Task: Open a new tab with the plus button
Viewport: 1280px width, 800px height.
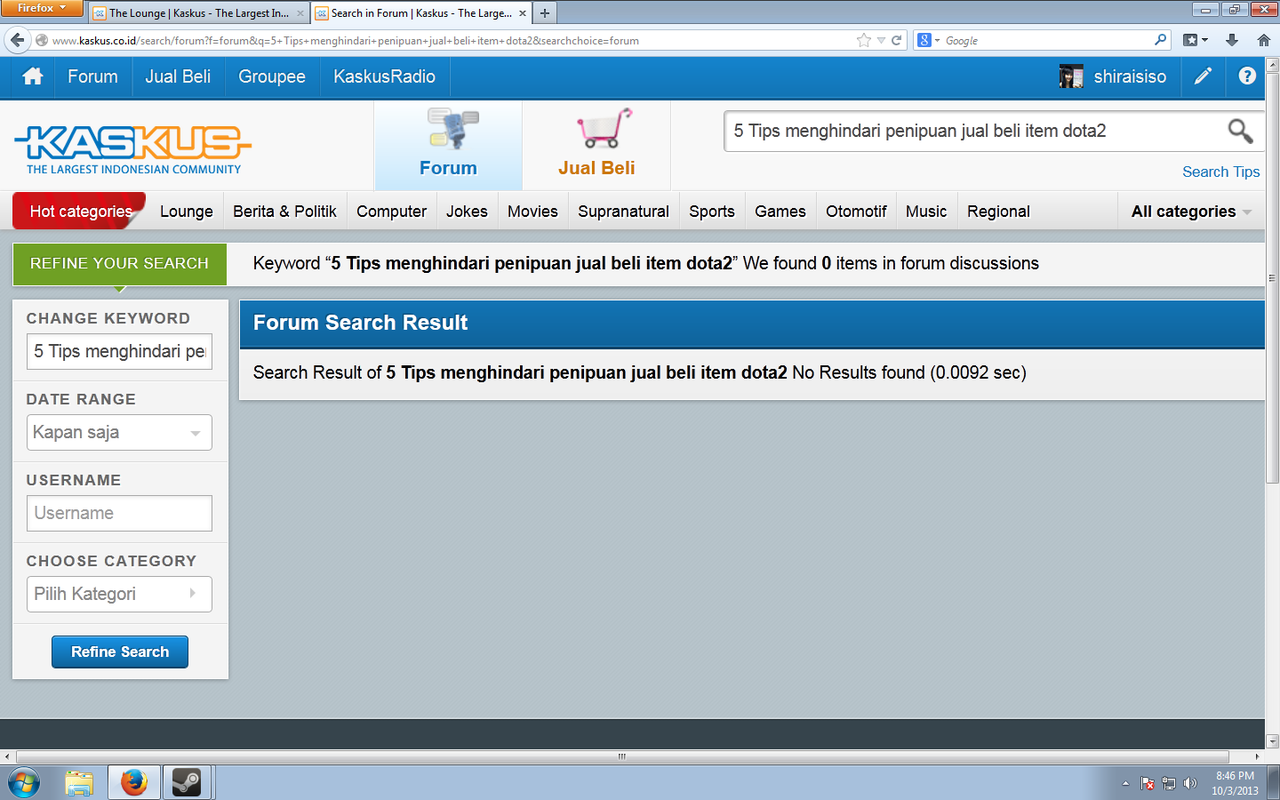Action: (x=545, y=13)
